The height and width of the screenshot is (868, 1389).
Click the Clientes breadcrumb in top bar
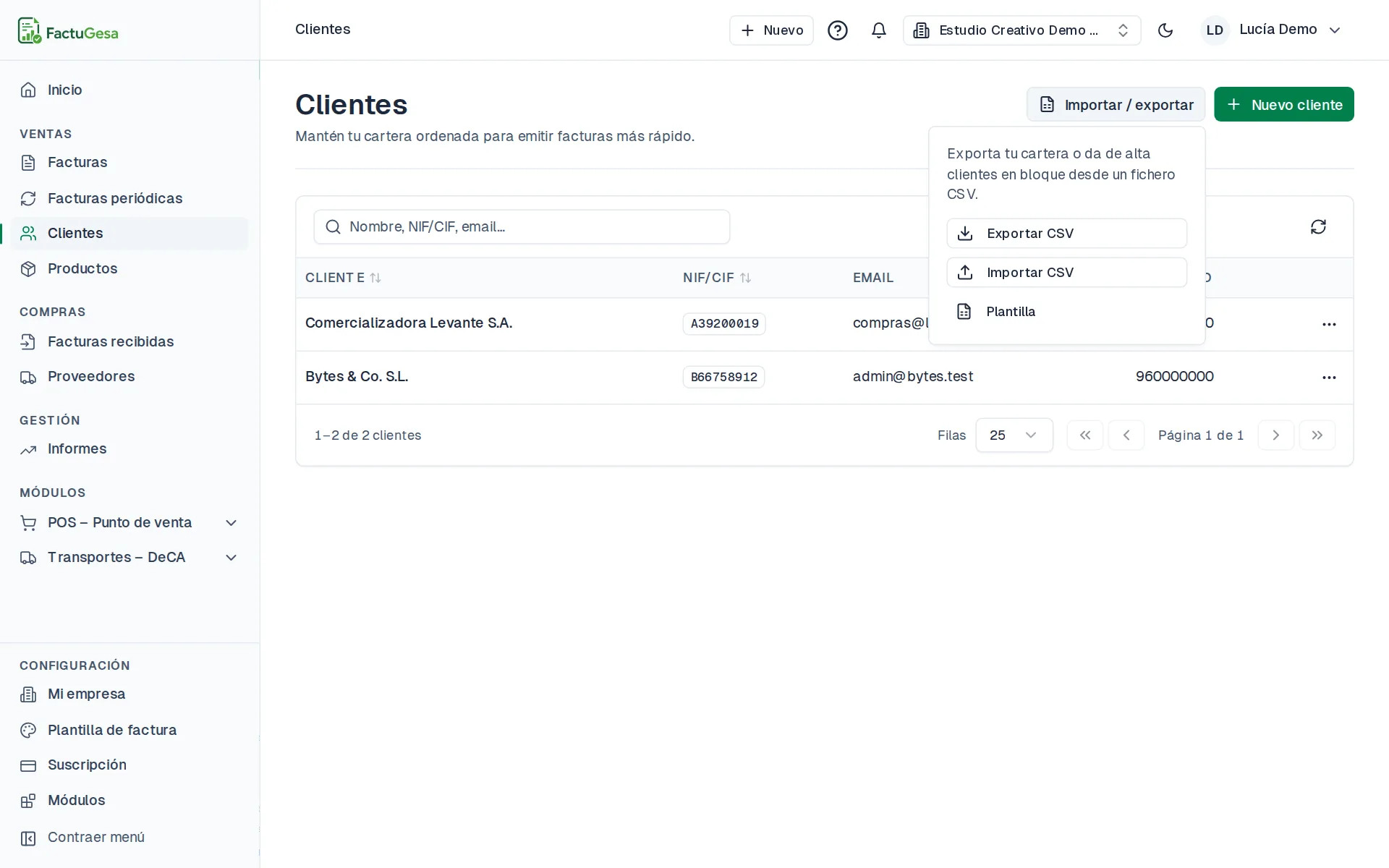point(323,29)
